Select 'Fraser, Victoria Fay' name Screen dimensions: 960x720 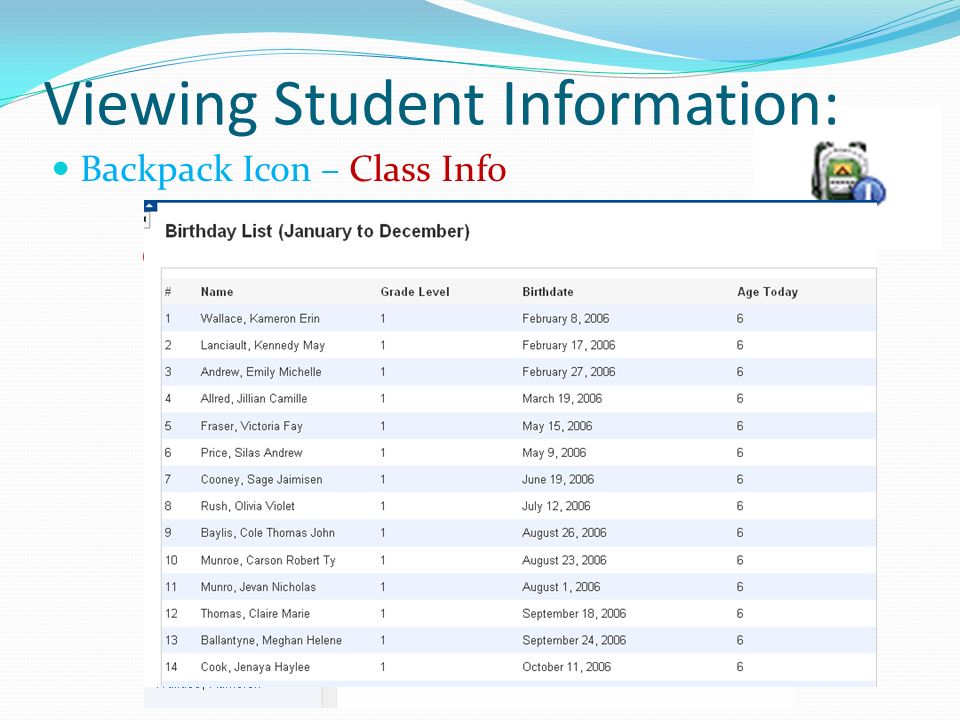tap(251, 426)
